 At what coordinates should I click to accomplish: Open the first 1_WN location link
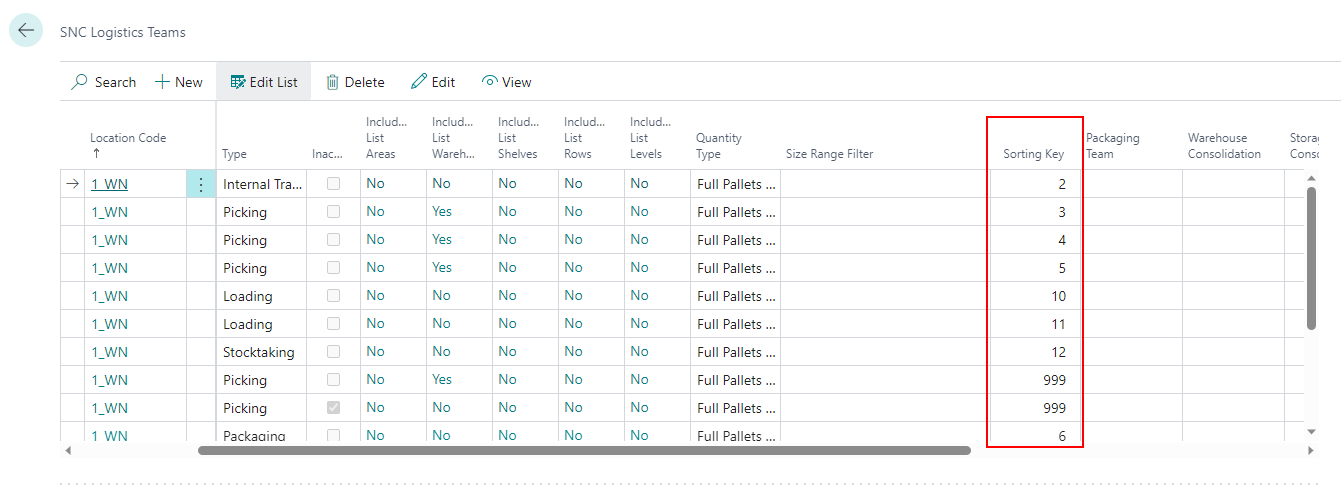[x=110, y=184]
